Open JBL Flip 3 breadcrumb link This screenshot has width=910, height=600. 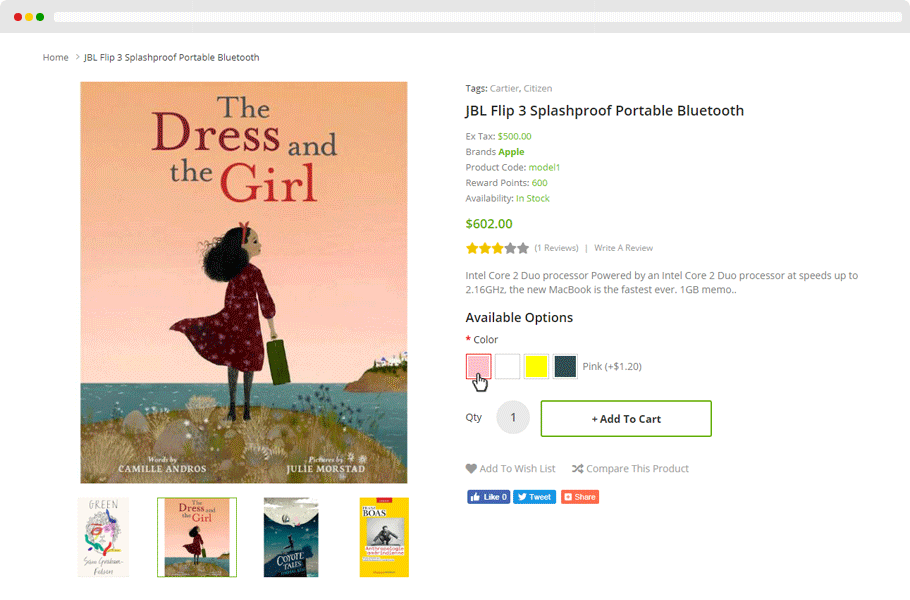(171, 58)
